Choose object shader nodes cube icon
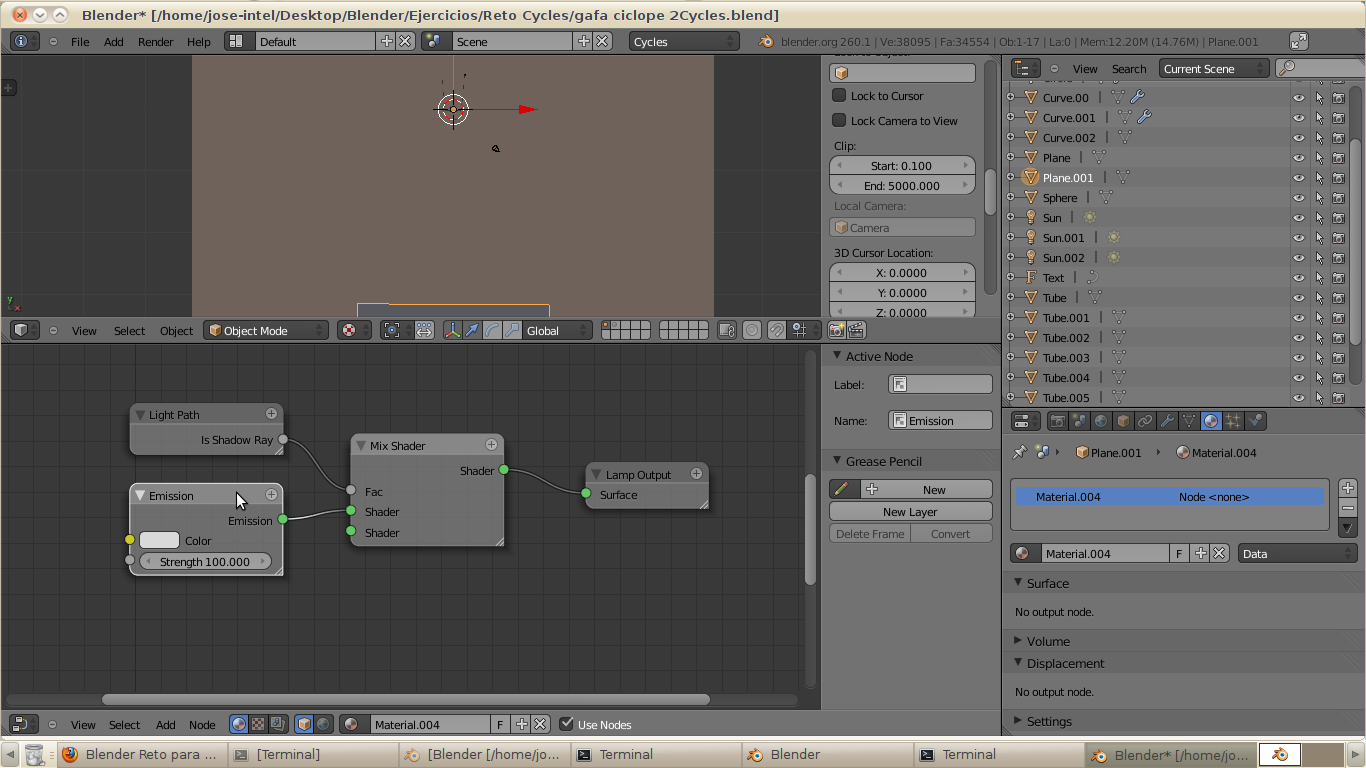1366x768 pixels. pos(305,724)
